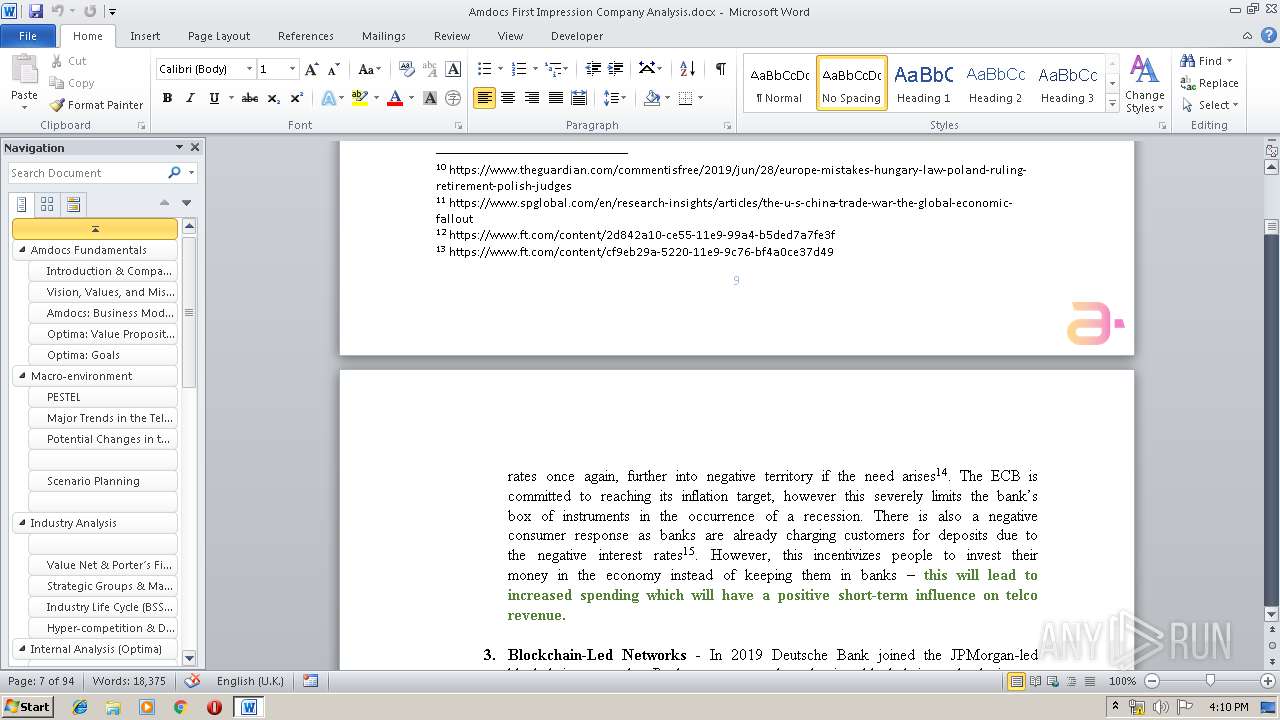The height and width of the screenshot is (720, 1280).
Task: Open Internet Explorer from the taskbar
Action: pos(80,707)
